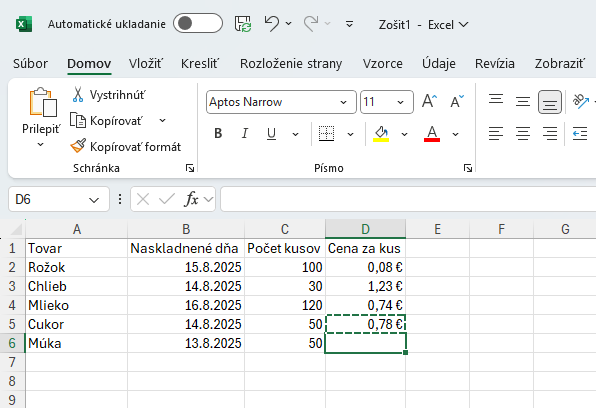Open underline style dropdown arrow
Screen dimensions: 596x408
(295, 134)
